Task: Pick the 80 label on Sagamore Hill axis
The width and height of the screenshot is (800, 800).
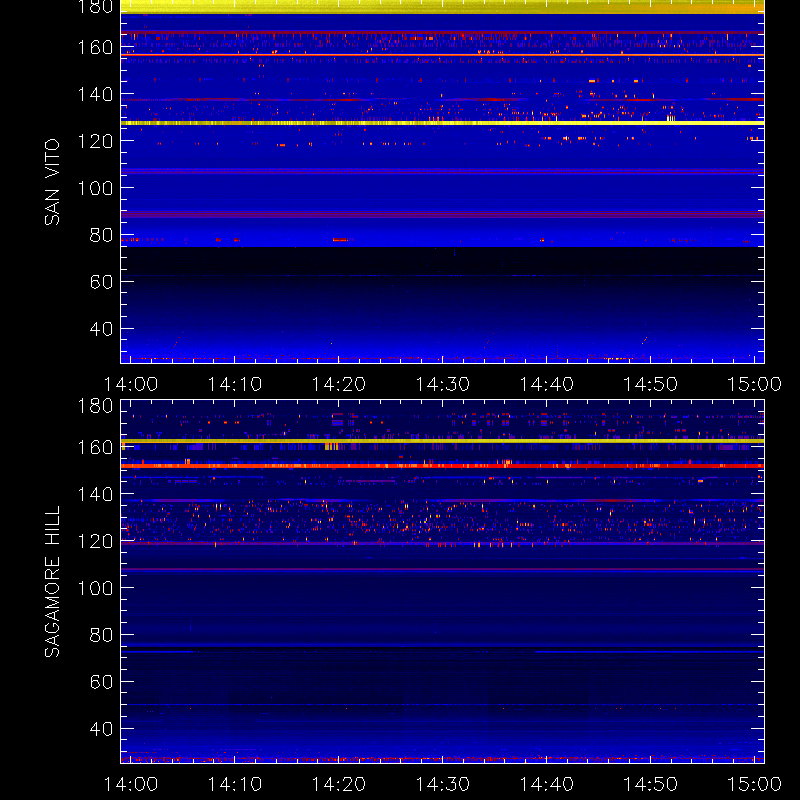Action: (101, 635)
